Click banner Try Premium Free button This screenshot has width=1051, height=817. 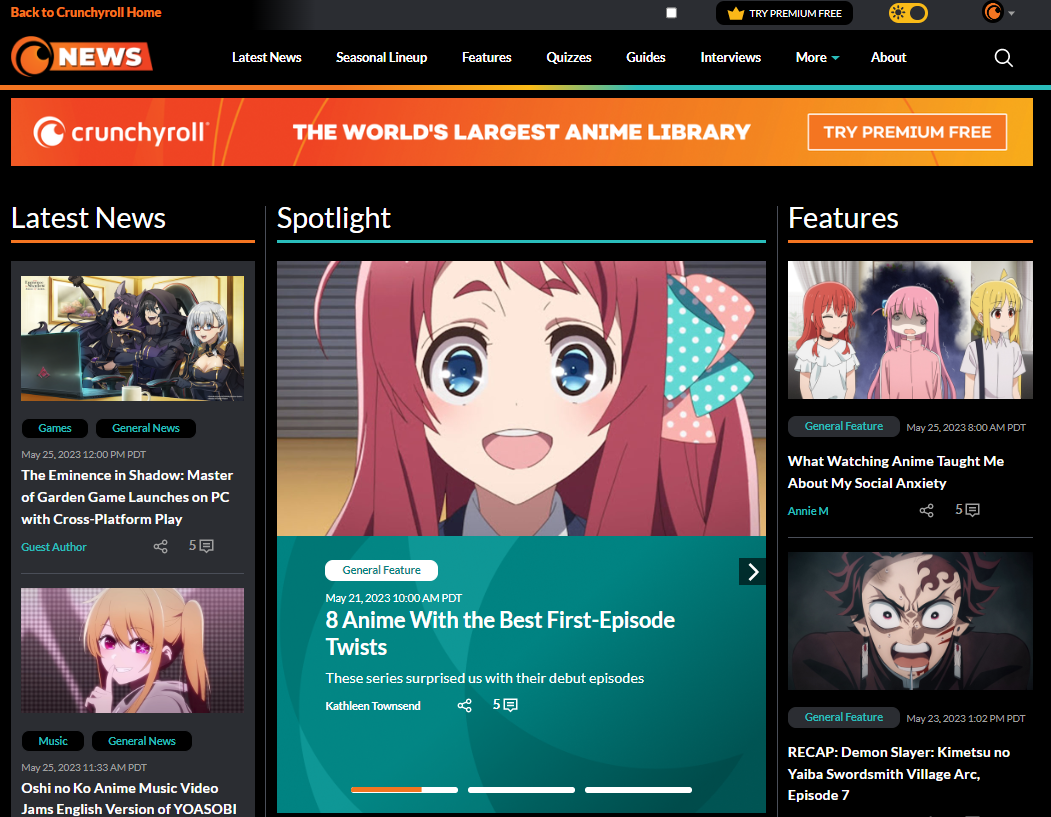click(x=907, y=132)
